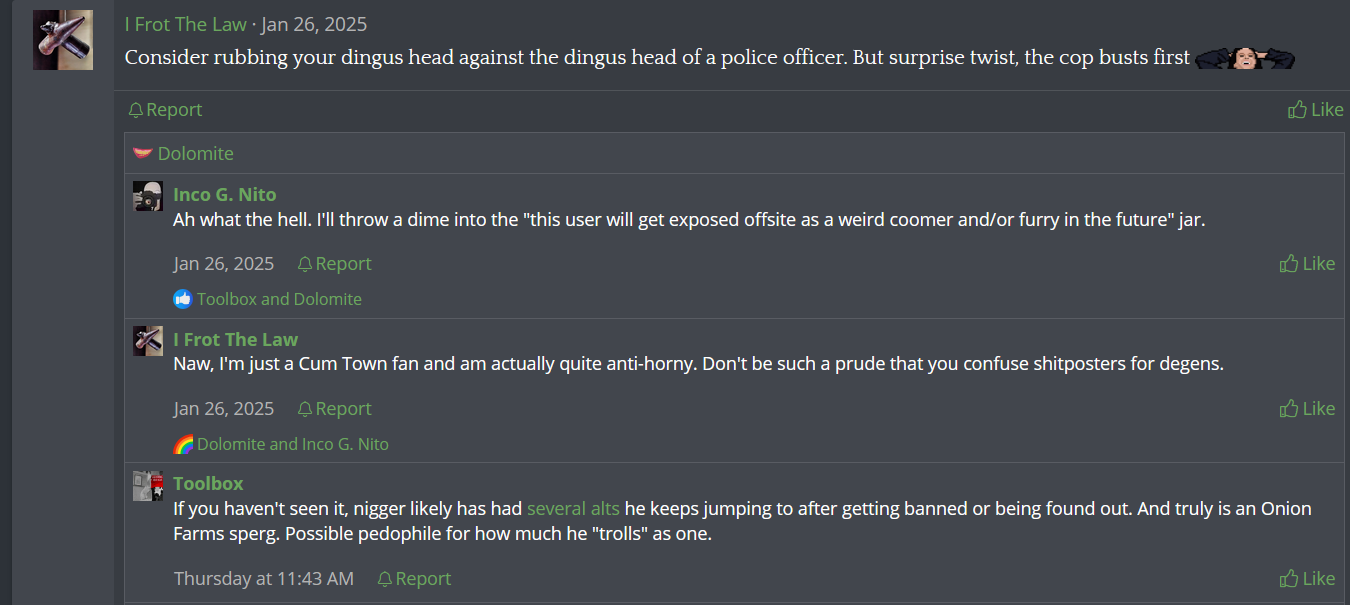Click the lips reaction icon beside Dolomite
The image size is (1350, 605).
143,154
